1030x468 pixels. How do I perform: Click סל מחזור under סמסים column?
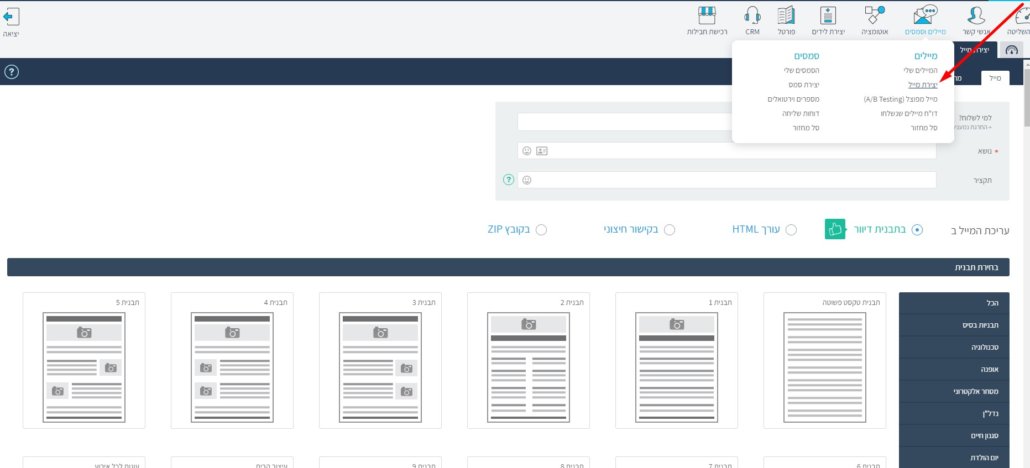[x=806, y=128]
